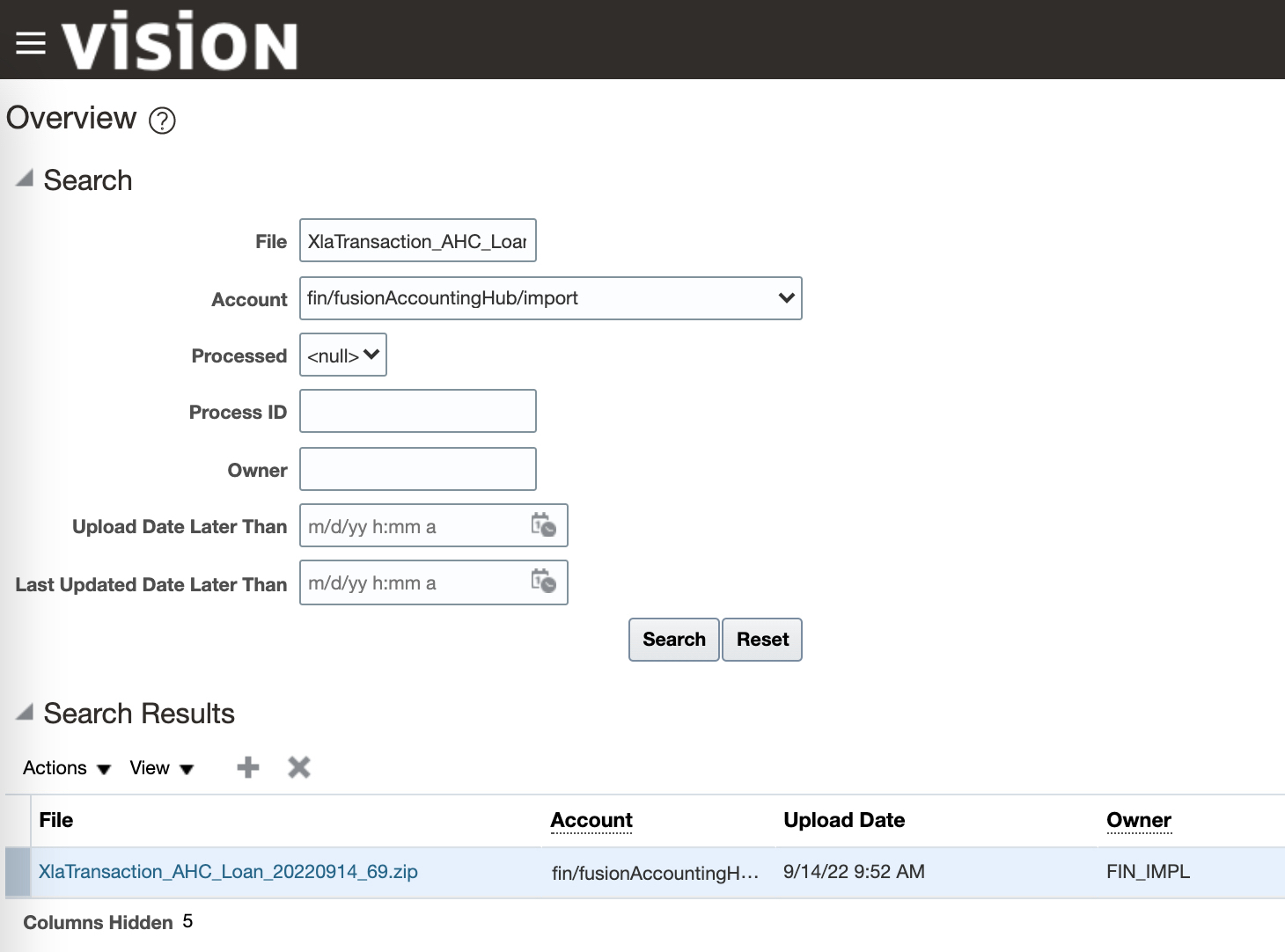Open the View menu
Screen dimensions: 1285x952
[x=160, y=767]
